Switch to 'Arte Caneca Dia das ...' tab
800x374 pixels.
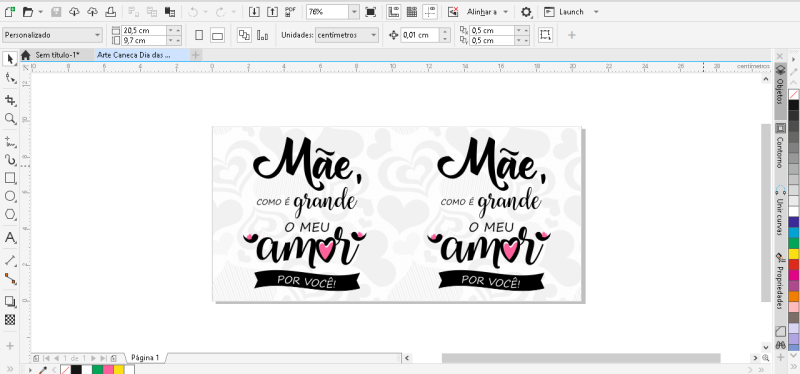click(134, 55)
